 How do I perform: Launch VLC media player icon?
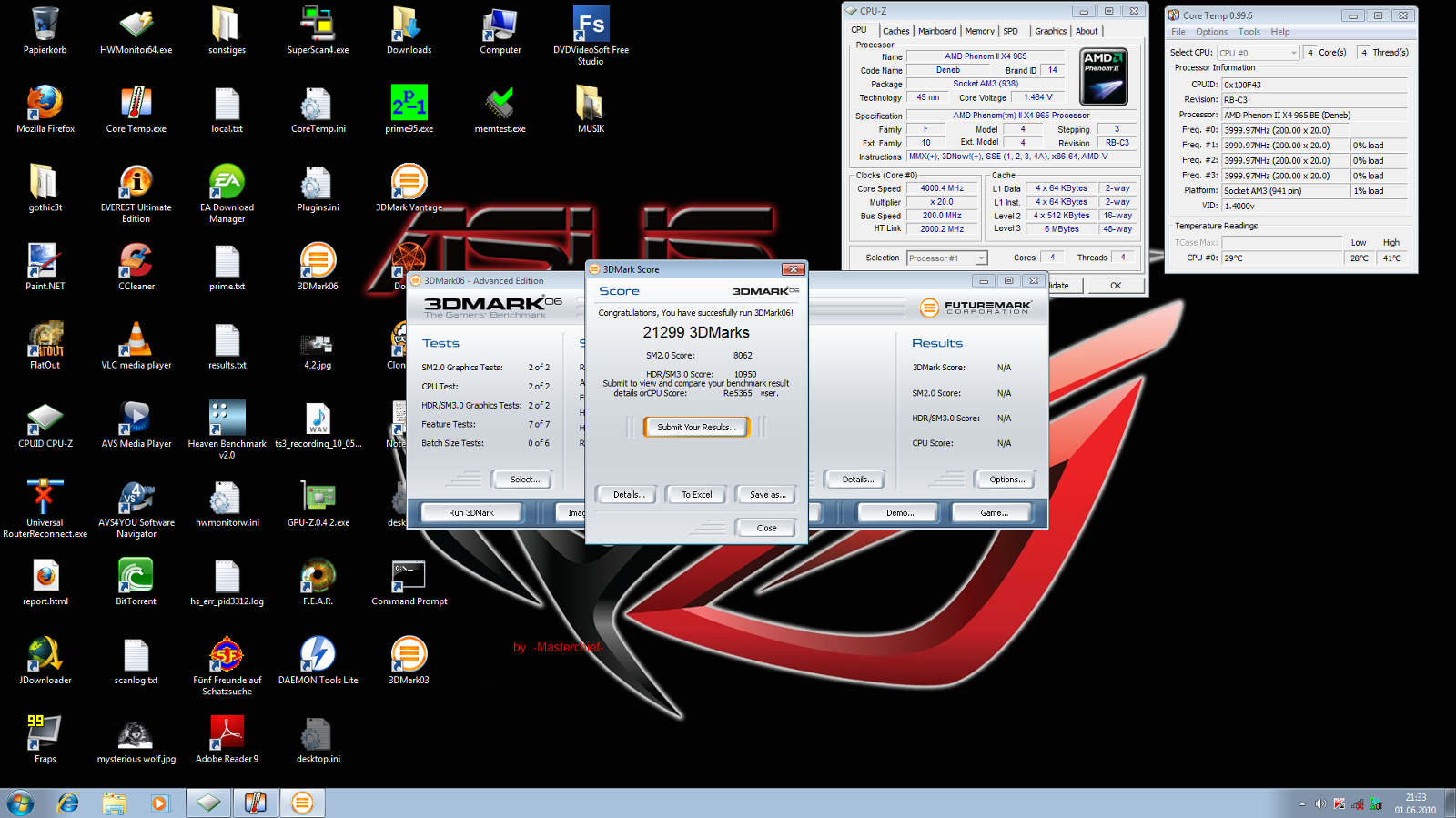pyautogui.click(x=136, y=346)
